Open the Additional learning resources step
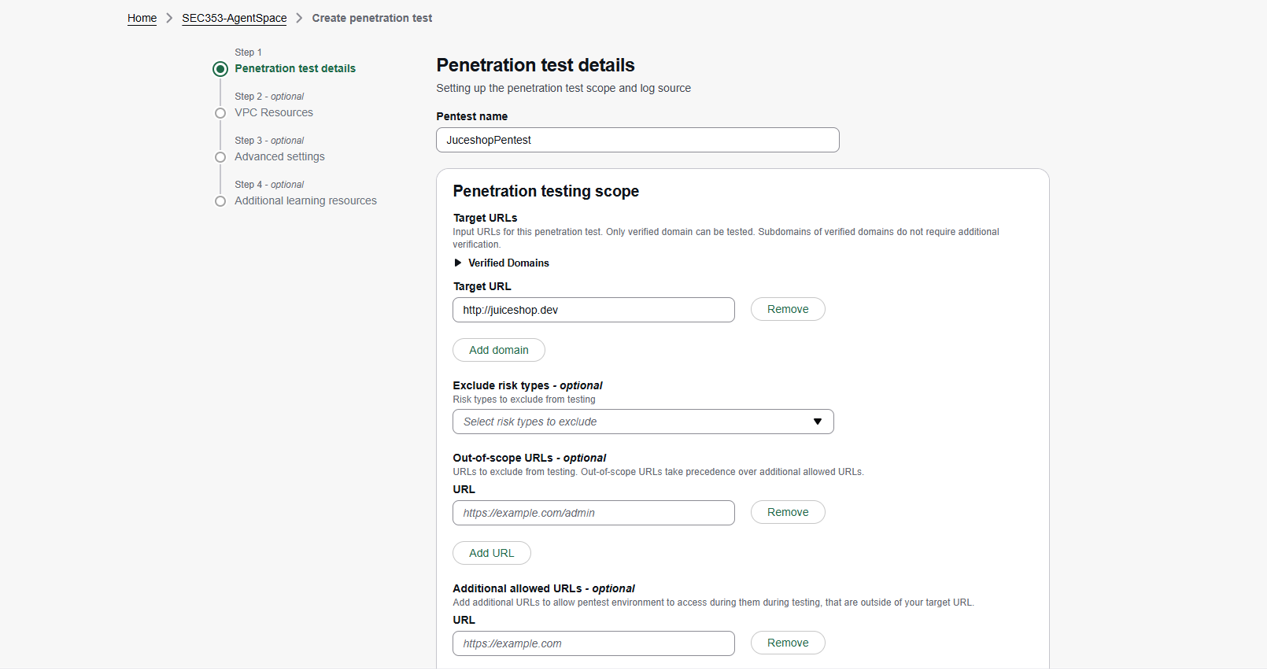The image size is (1267, 669). (x=305, y=201)
